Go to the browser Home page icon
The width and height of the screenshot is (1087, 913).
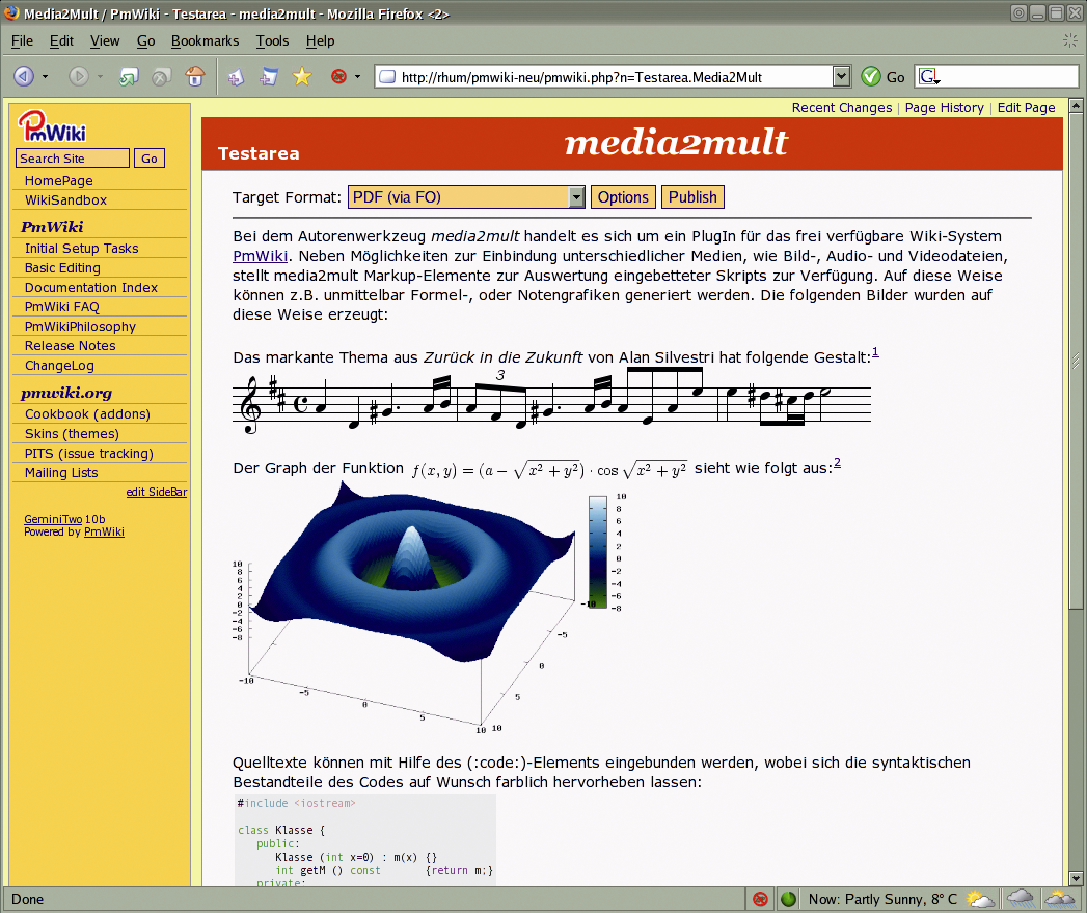(195, 76)
